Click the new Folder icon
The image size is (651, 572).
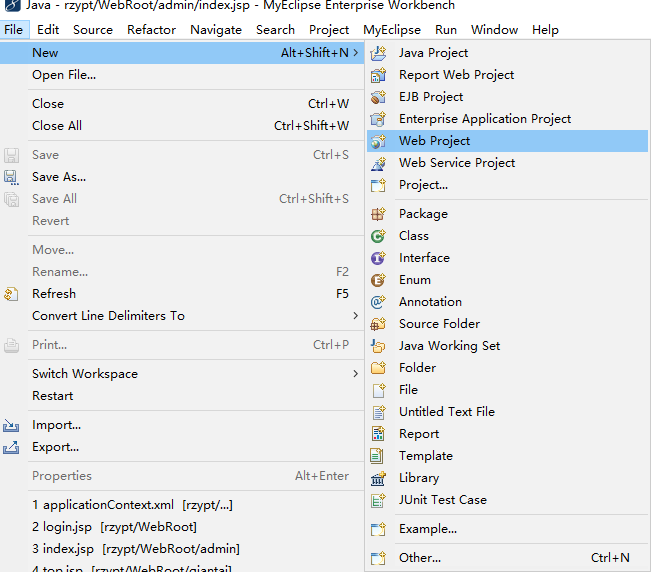(x=378, y=368)
